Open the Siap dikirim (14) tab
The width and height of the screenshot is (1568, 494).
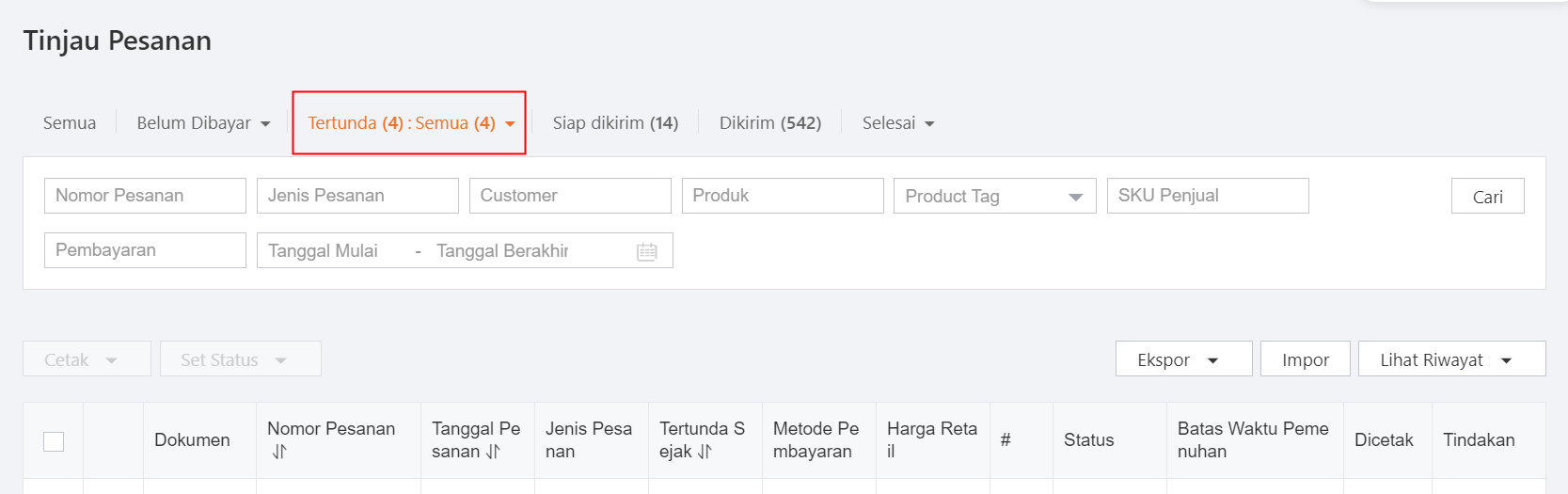click(615, 123)
